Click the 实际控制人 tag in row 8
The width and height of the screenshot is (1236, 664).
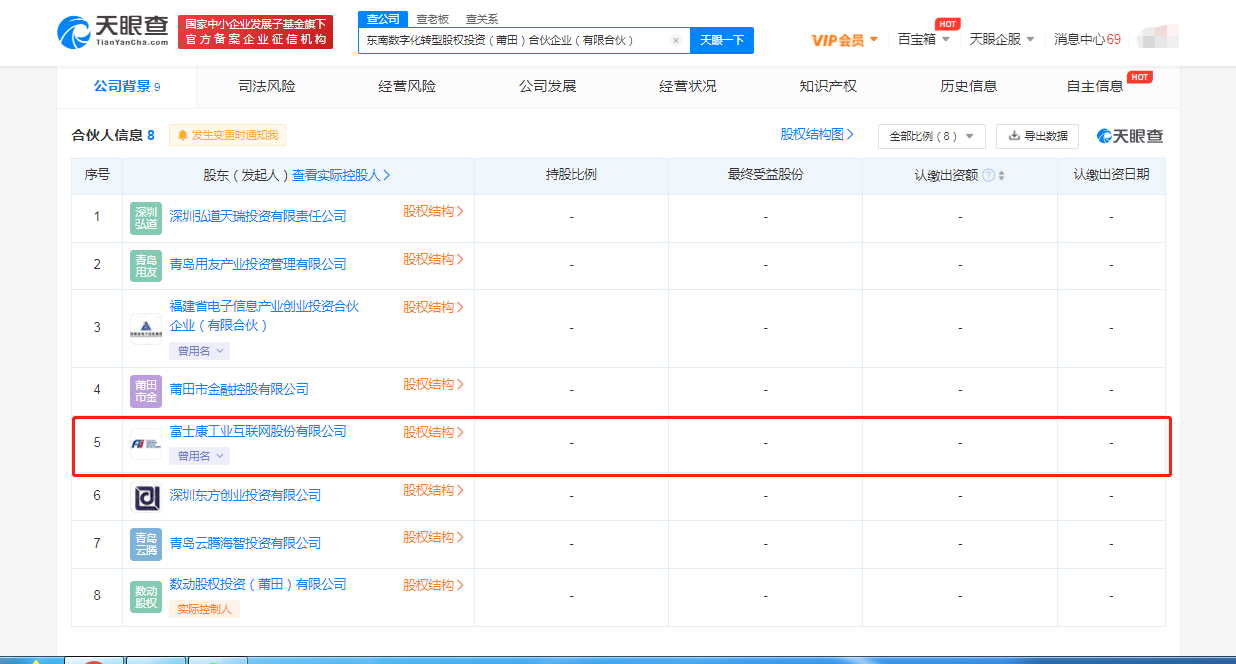204,609
